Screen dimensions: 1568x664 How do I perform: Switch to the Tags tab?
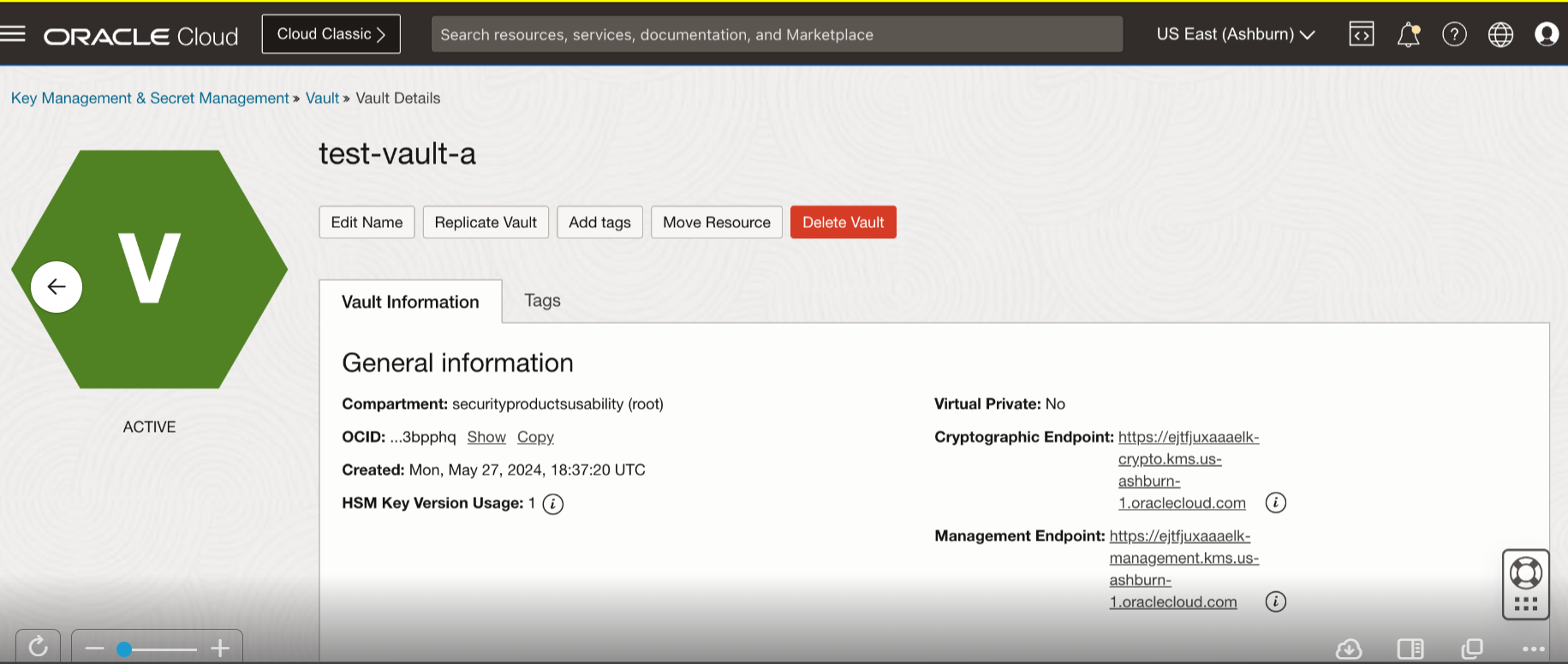(542, 301)
